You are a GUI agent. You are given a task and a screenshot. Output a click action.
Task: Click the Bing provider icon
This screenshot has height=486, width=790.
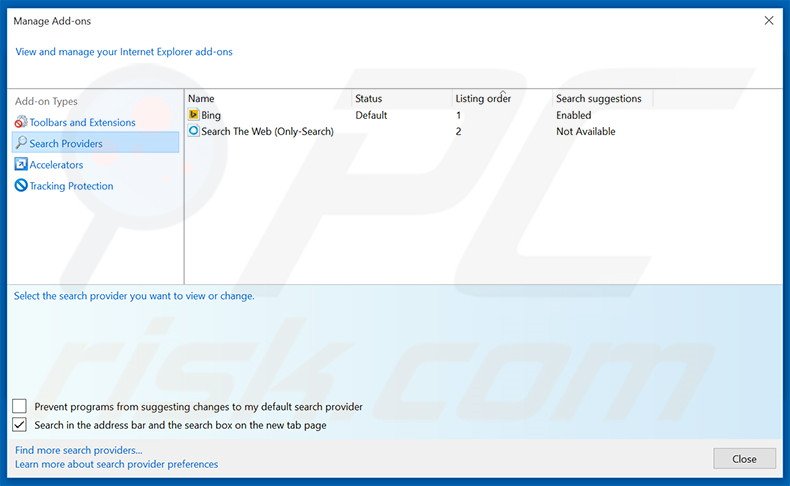[x=194, y=115]
